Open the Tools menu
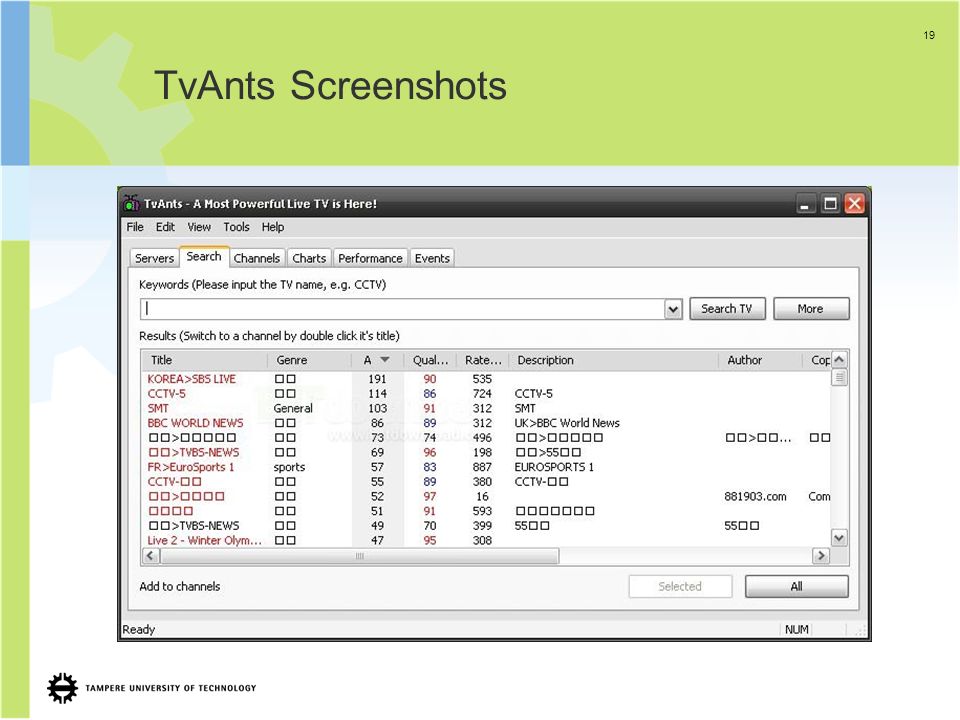This screenshot has height=720, width=960. coord(236,227)
